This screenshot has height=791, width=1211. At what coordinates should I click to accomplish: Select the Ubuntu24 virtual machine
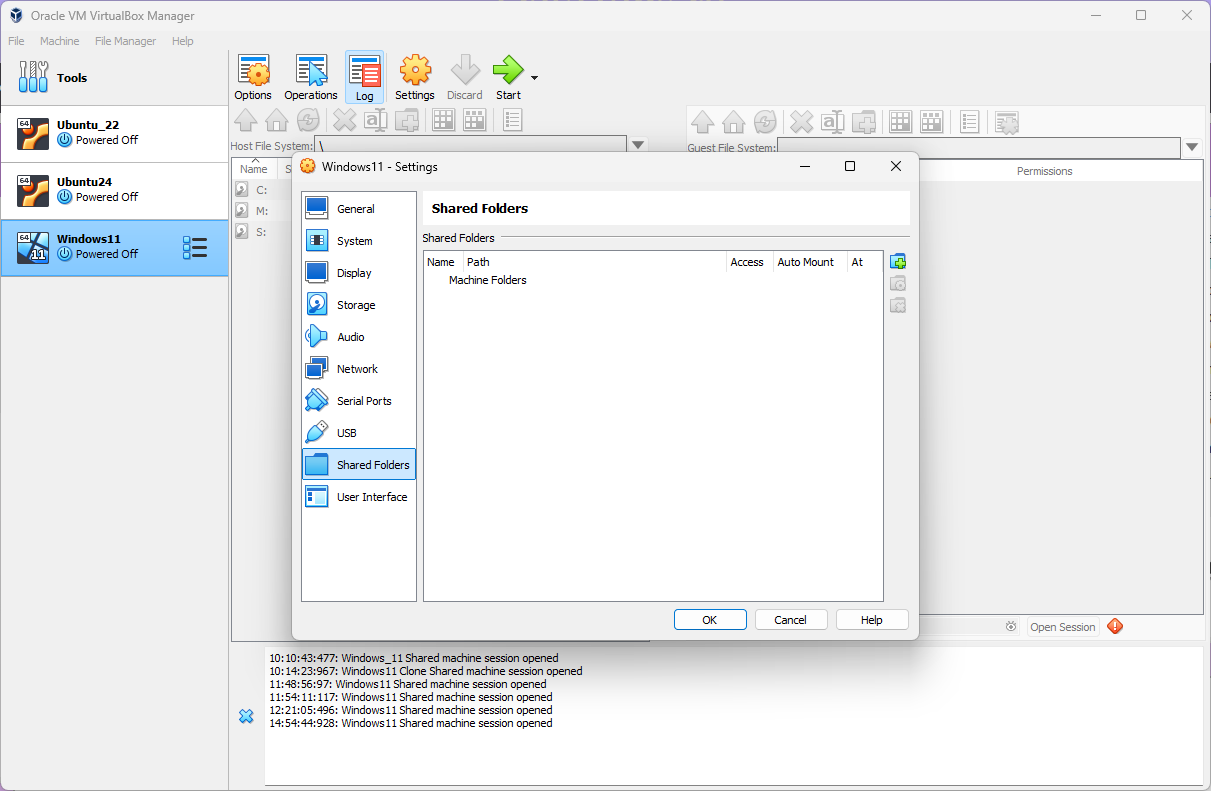pyautogui.click(x=114, y=191)
